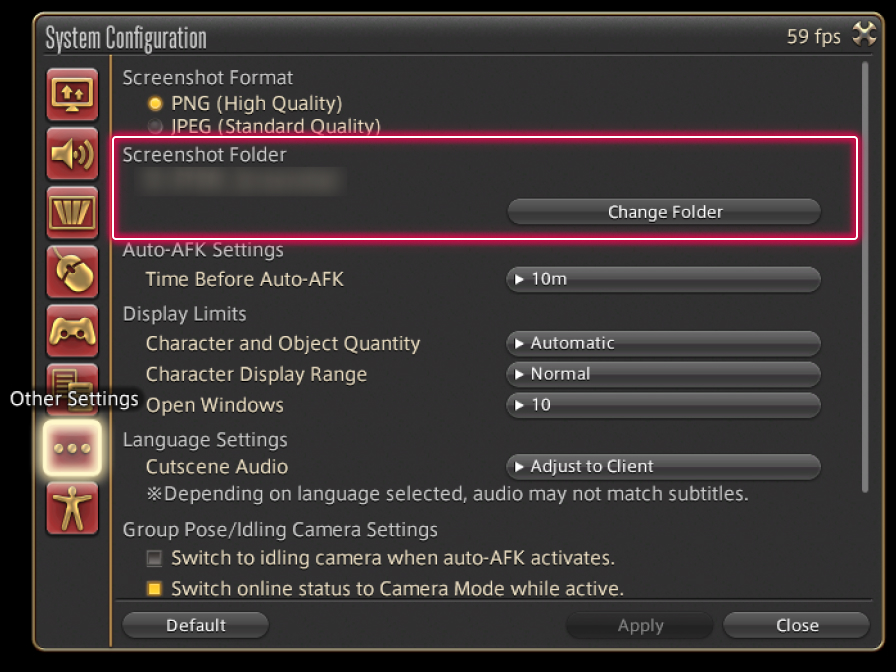Click the highlighted Other Settings three-dots icon
Viewport: 896px width, 672px height.
pyautogui.click(x=73, y=447)
